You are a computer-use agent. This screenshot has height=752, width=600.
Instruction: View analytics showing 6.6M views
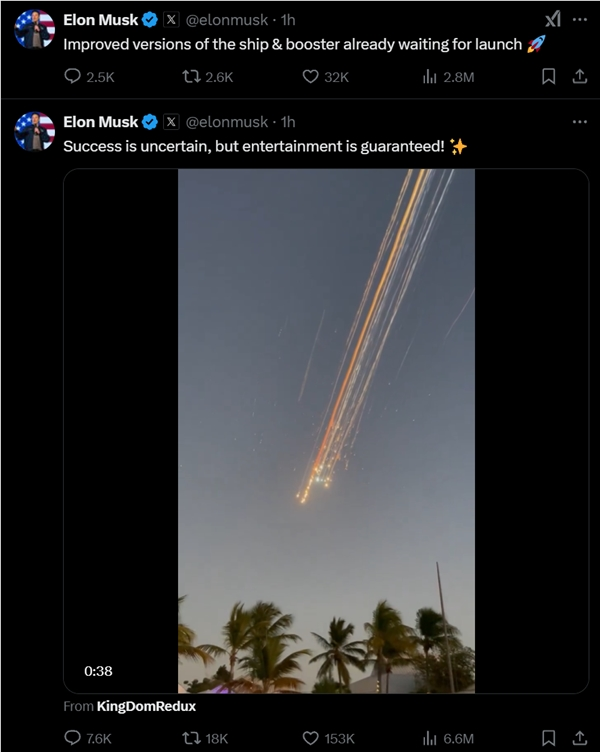(430, 738)
